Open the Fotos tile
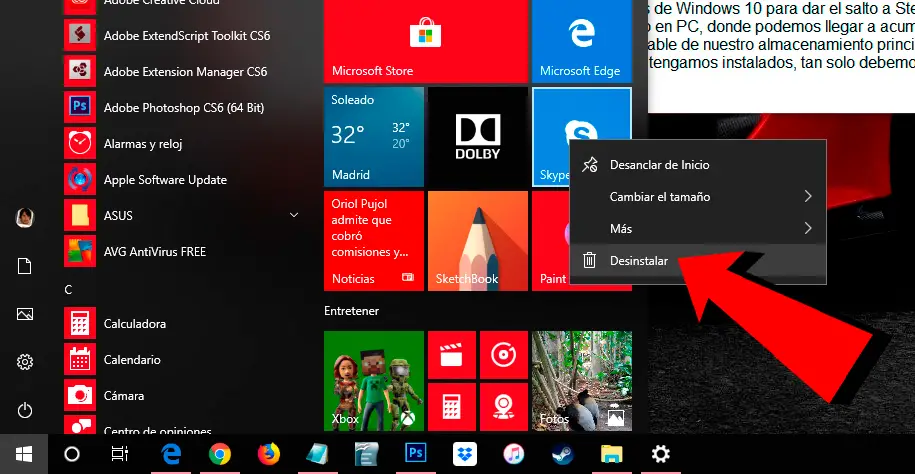Screen dimensions: 915x474 [x=582, y=381]
